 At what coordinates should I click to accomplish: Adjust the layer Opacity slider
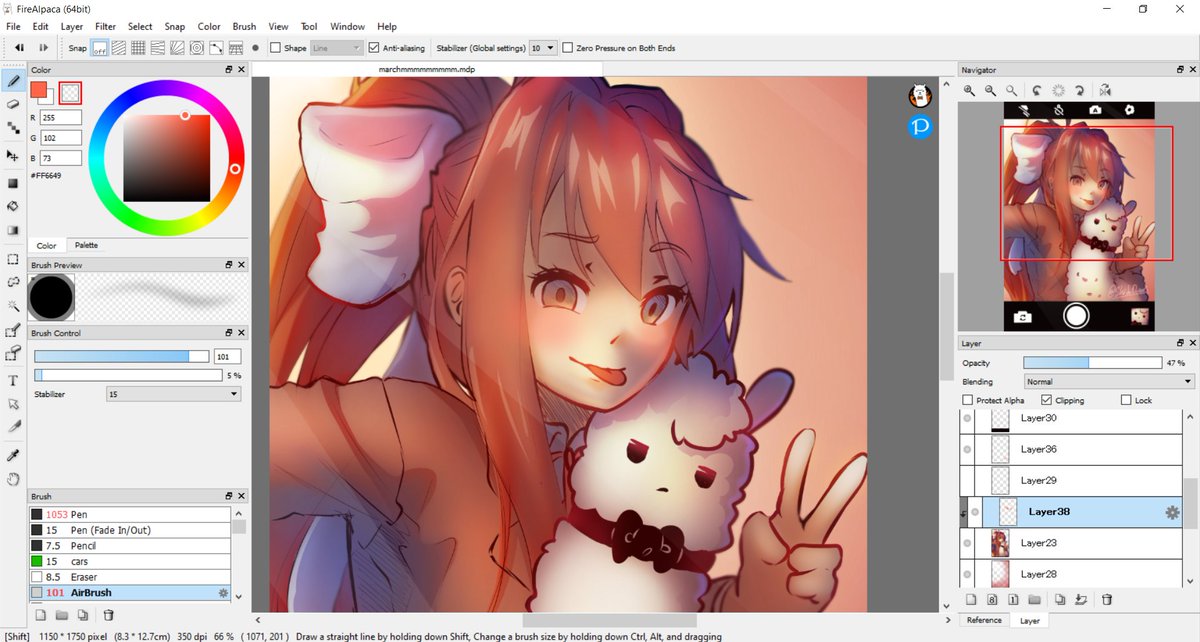1092,362
